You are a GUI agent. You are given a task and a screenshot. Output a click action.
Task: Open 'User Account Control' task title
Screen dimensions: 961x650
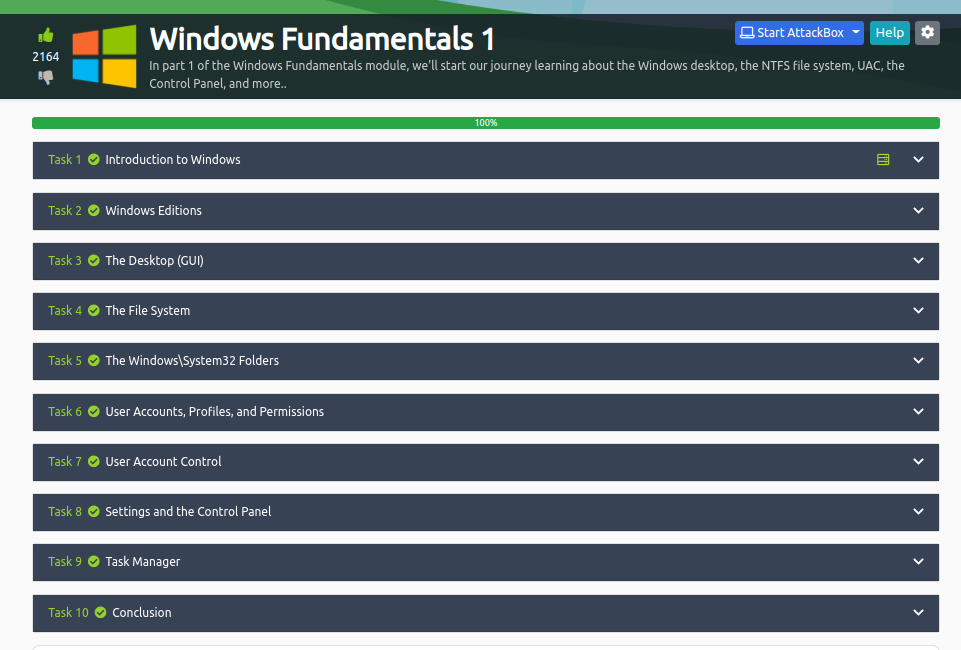163,462
